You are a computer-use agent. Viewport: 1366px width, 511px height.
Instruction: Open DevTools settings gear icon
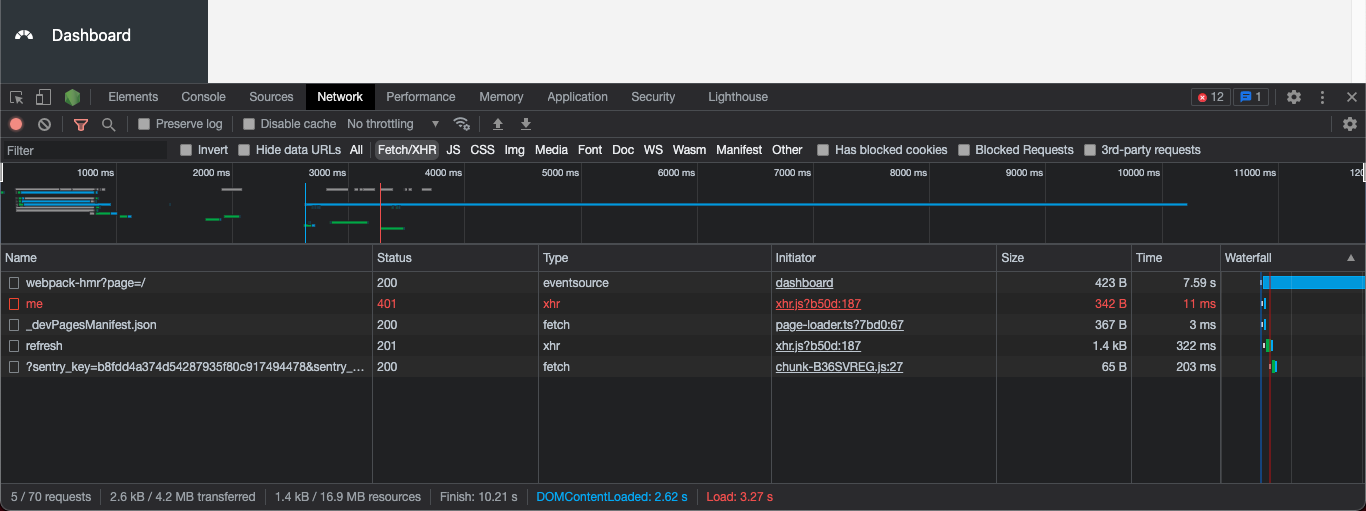click(1294, 97)
